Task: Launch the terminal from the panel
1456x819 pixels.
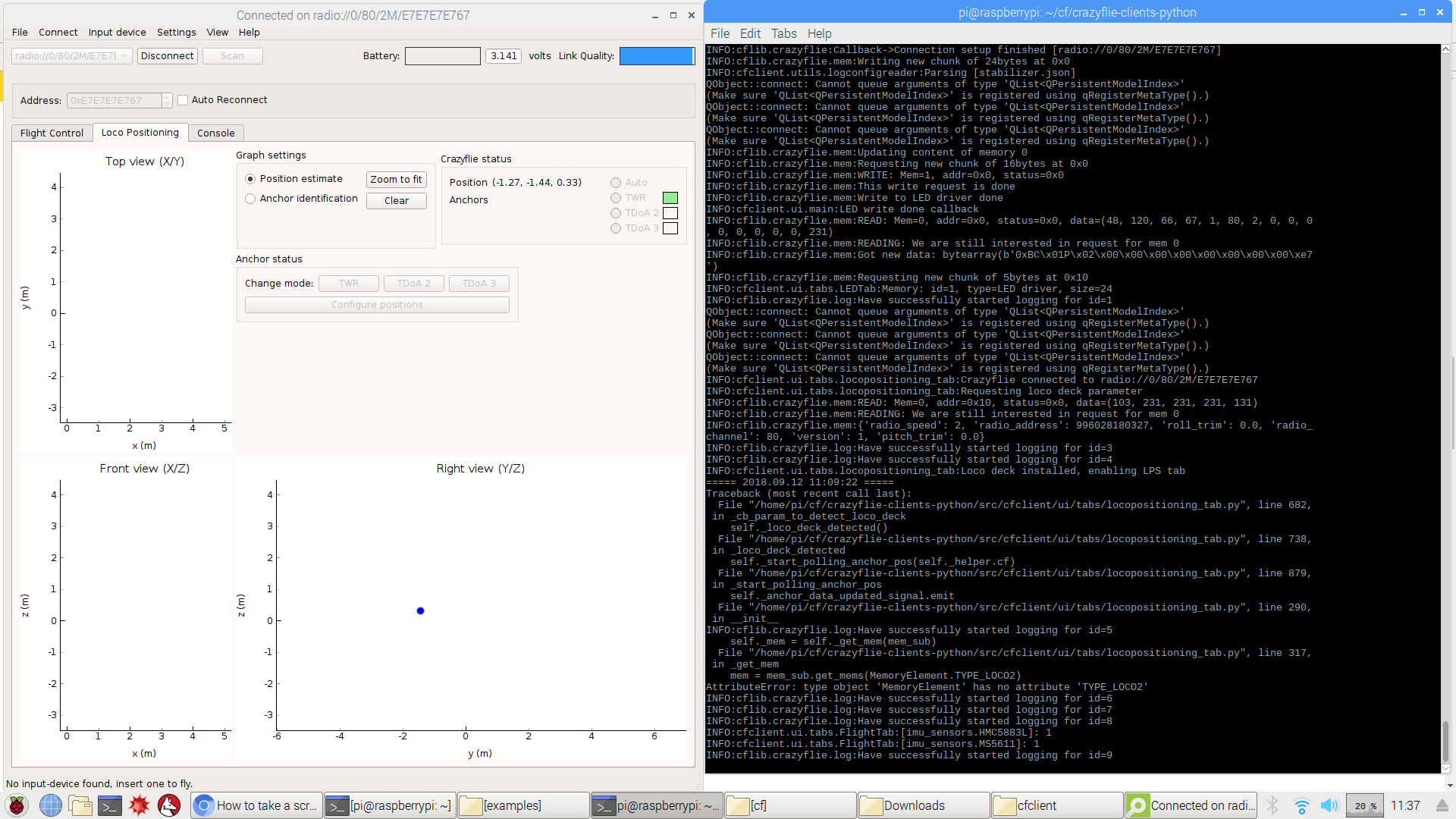Action: pos(110,805)
